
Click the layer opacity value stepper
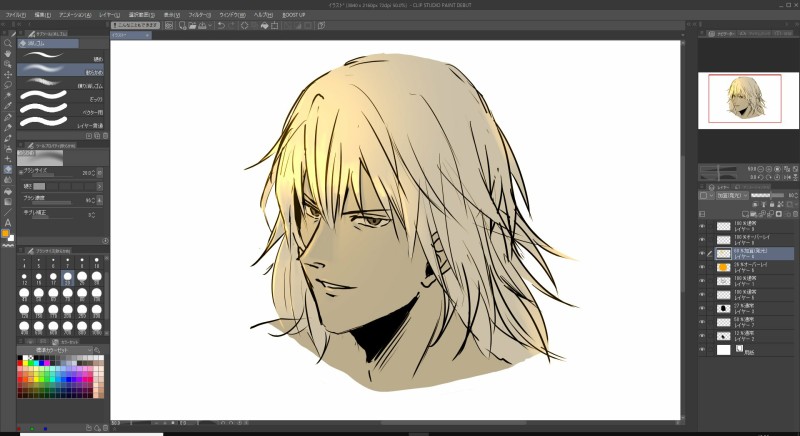click(x=796, y=195)
